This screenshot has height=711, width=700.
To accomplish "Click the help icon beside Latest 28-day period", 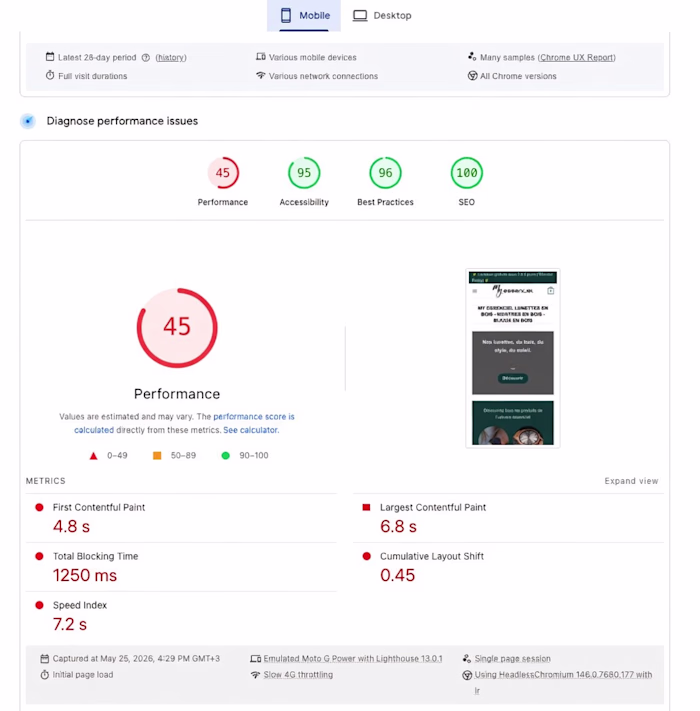I will tap(146, 58).
